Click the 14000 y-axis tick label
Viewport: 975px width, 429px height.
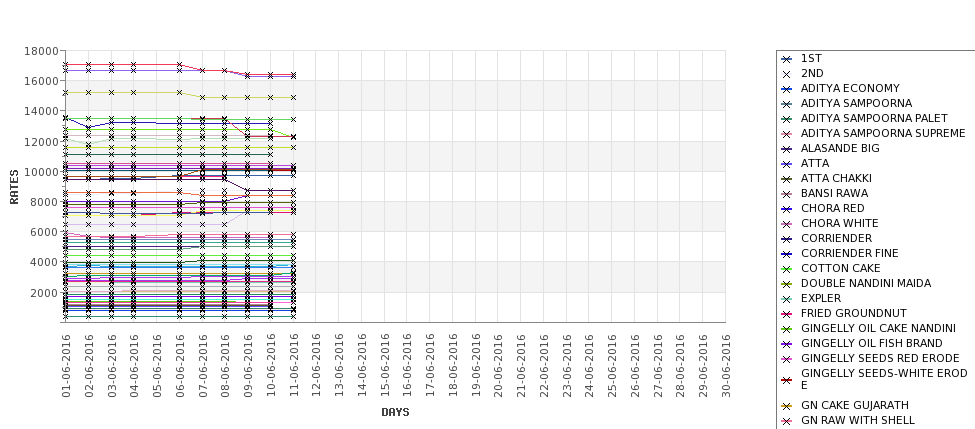(41, 111)
